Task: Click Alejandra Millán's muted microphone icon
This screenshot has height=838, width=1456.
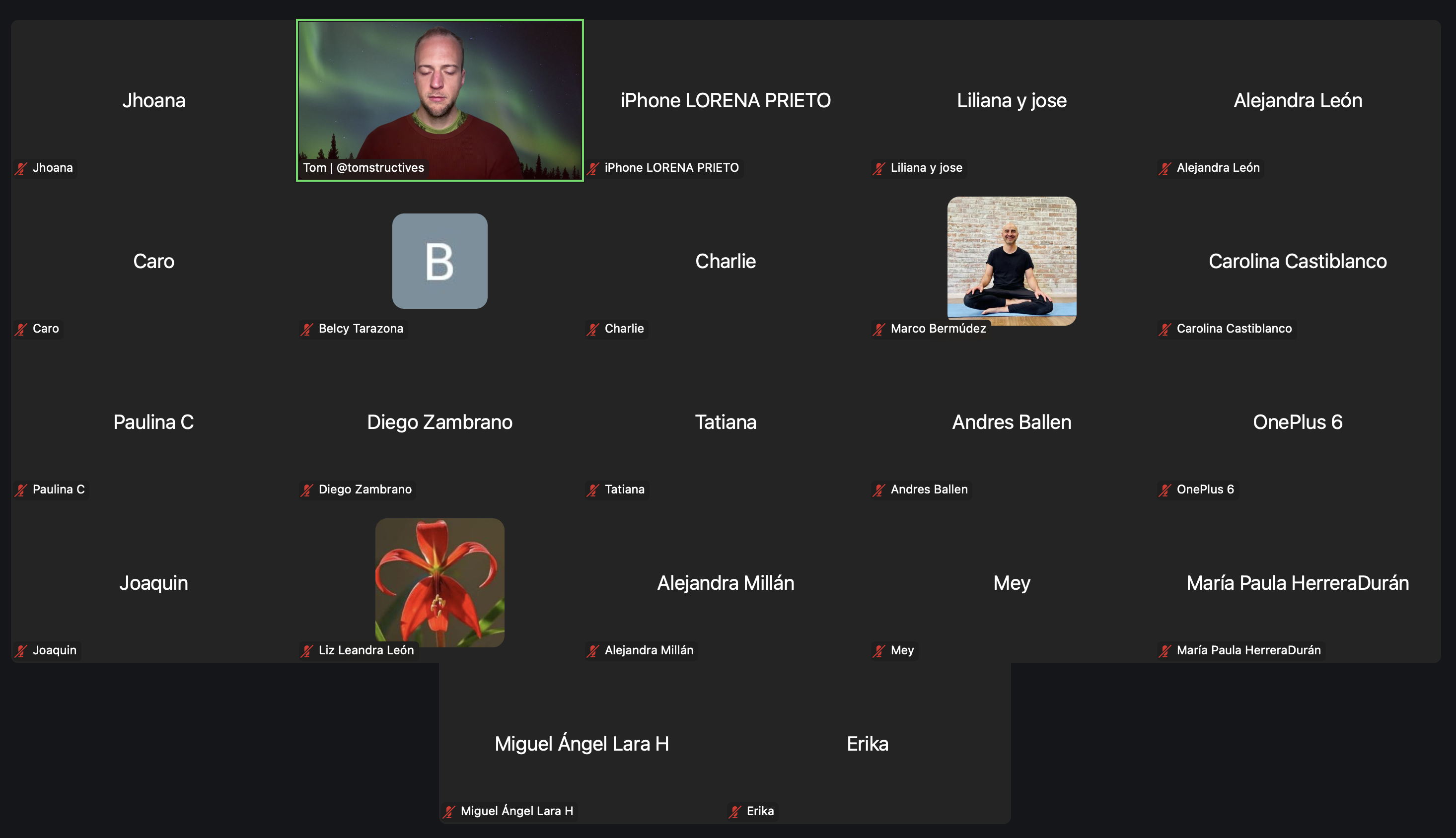Action: coord(593,651)
